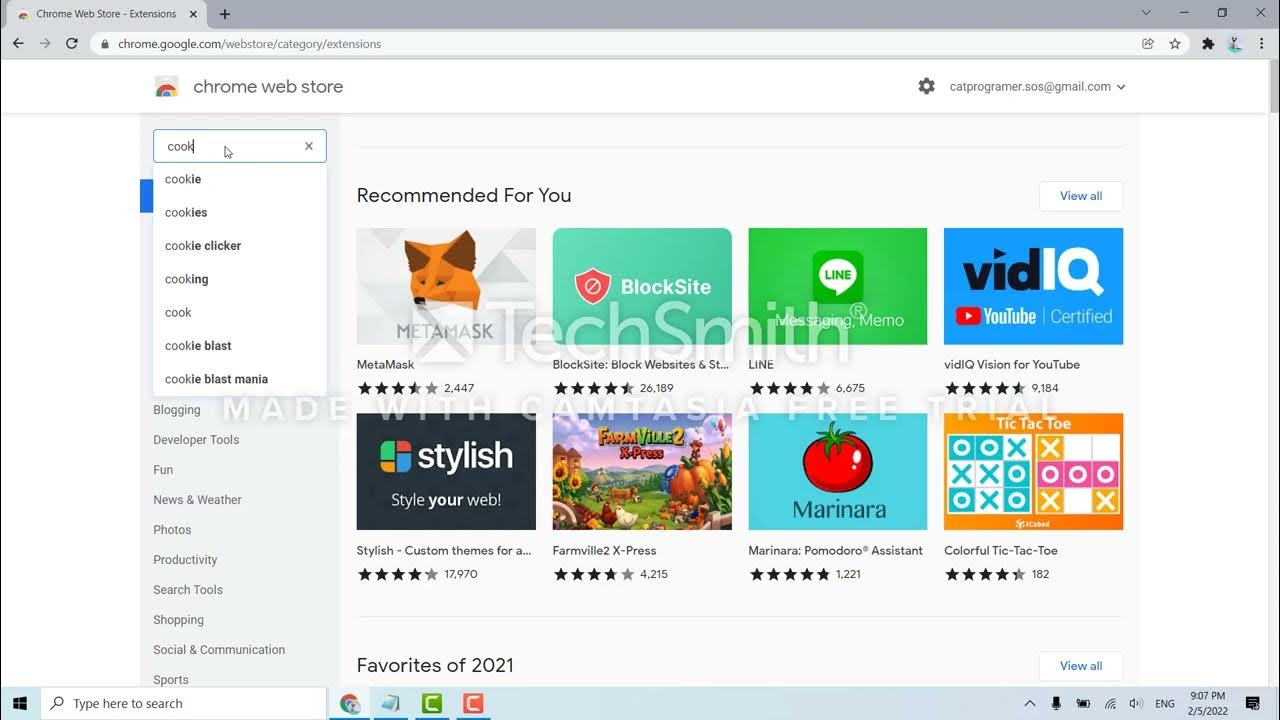
Task: Open the LINE extension thumbnail
Action: coord(838,286)
